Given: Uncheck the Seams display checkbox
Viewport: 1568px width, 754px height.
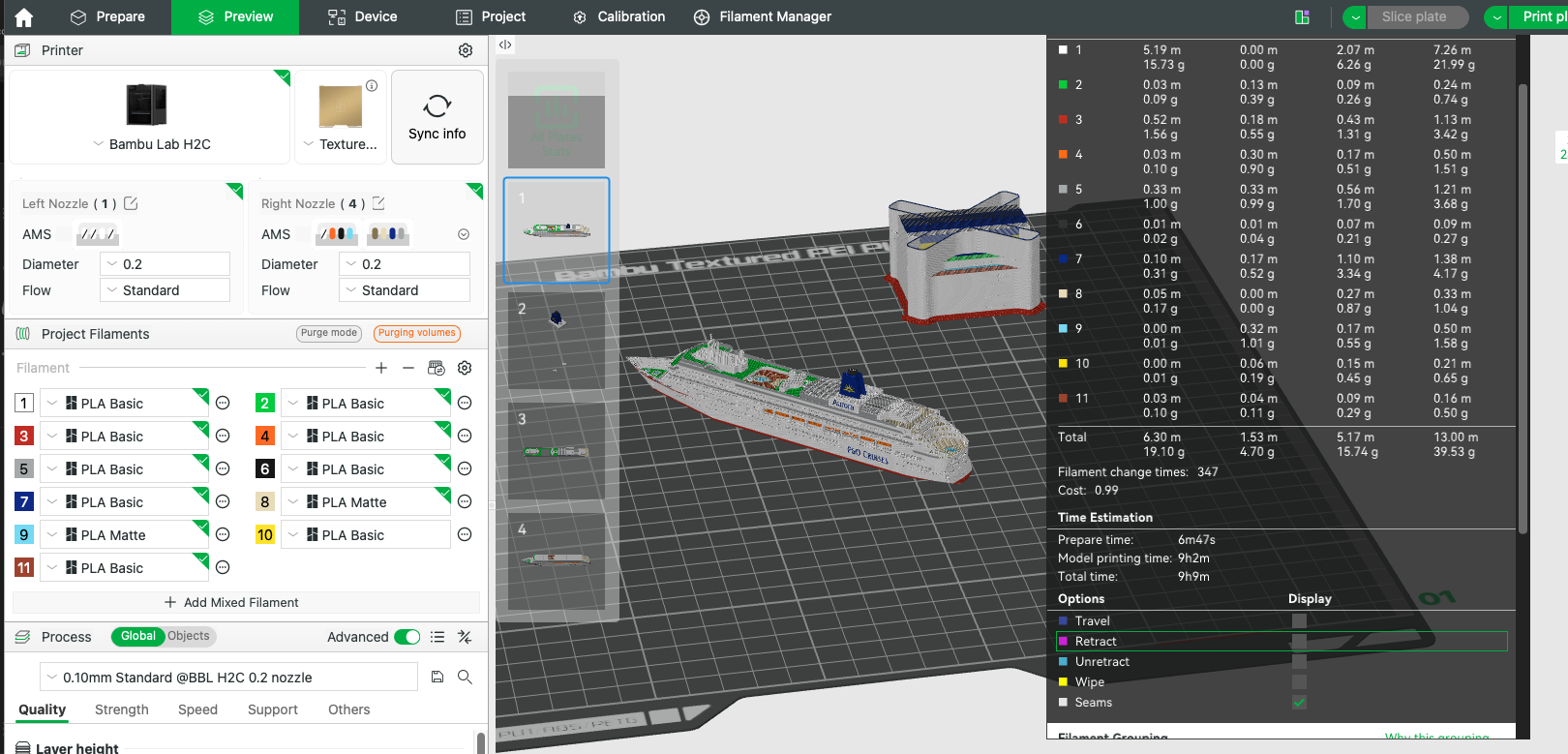Looking at the screenshot, I should tap(1299, 703).
